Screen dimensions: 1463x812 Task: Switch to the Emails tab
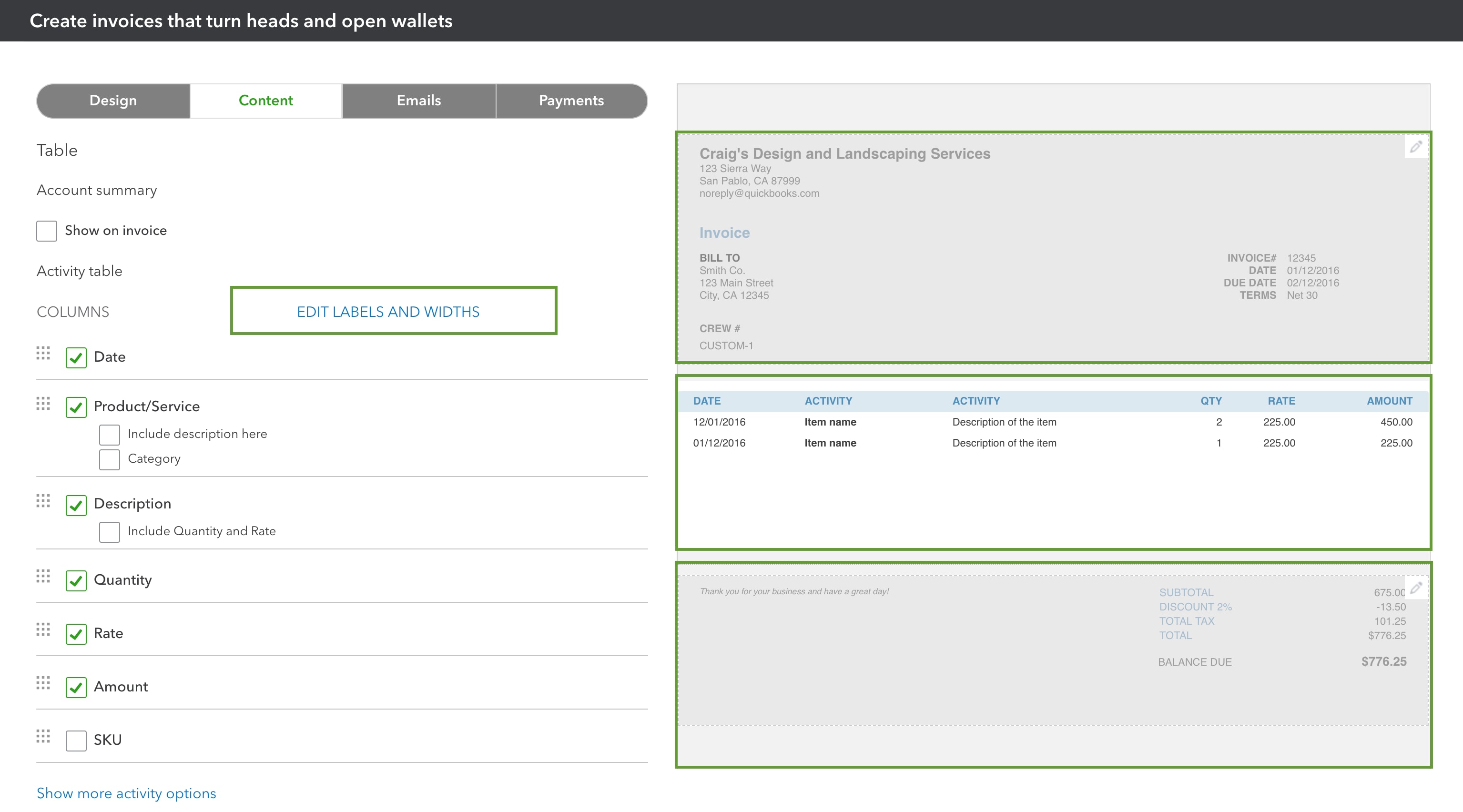click(419, 100)
